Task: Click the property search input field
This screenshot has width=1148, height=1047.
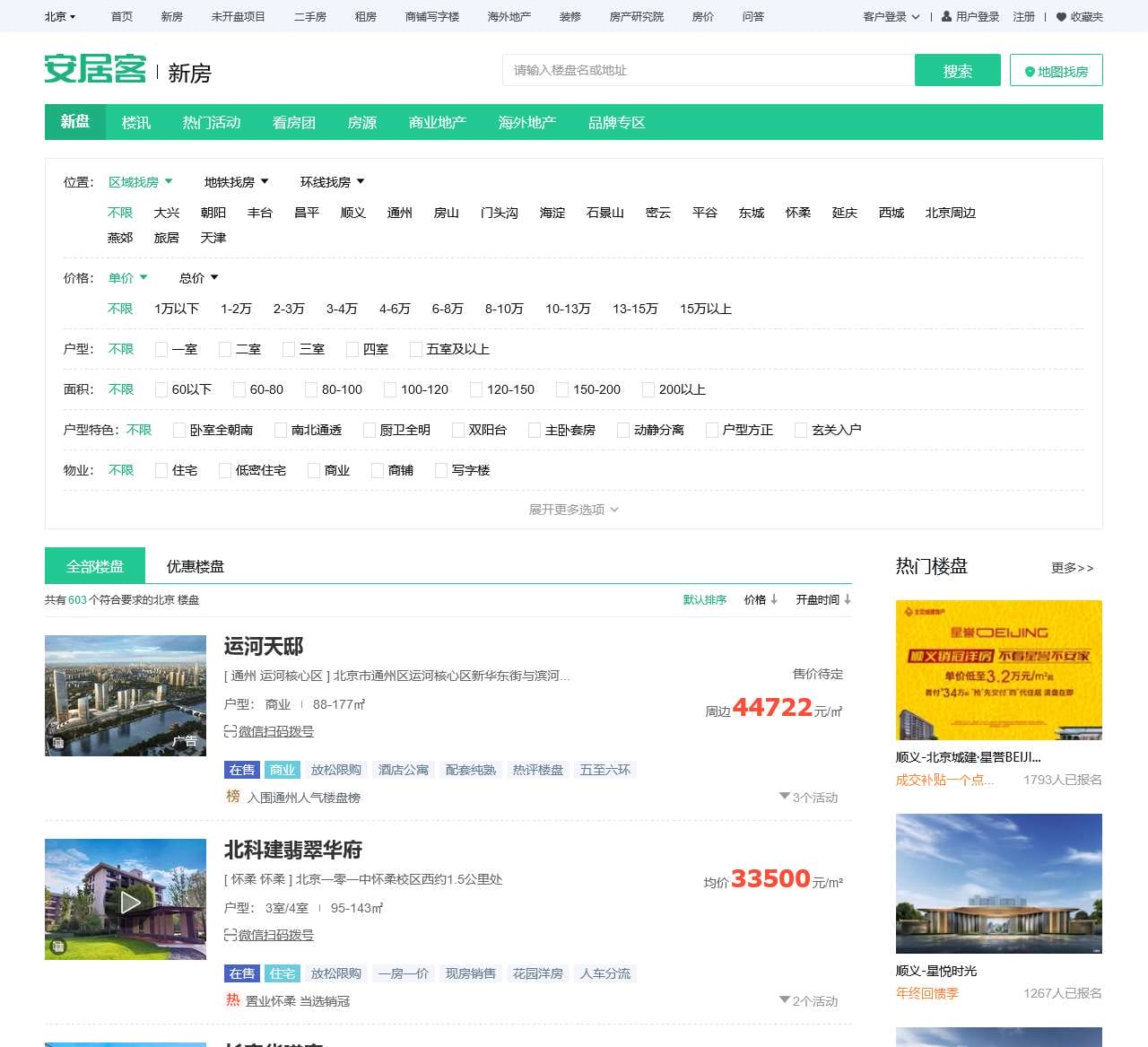Action: [709, 70]
